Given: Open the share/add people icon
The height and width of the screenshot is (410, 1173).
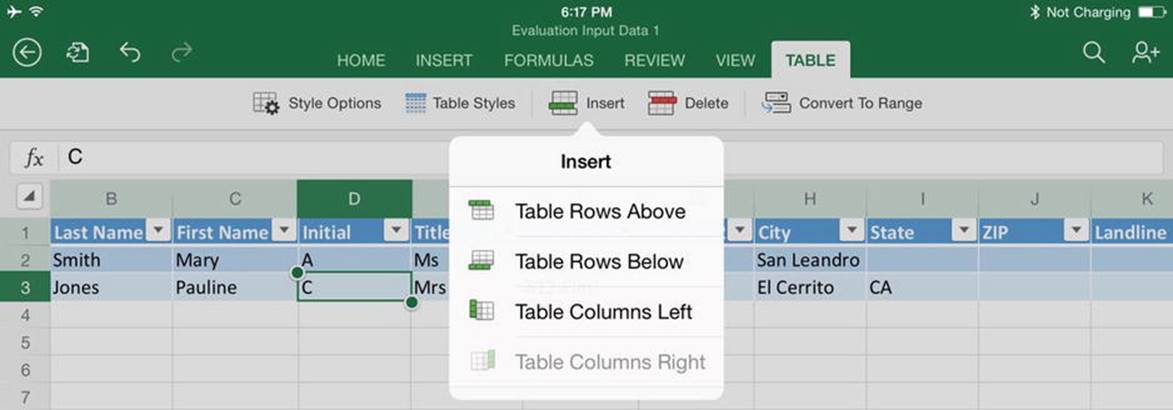Looking at the screenshot, I should click(1145, 52).
